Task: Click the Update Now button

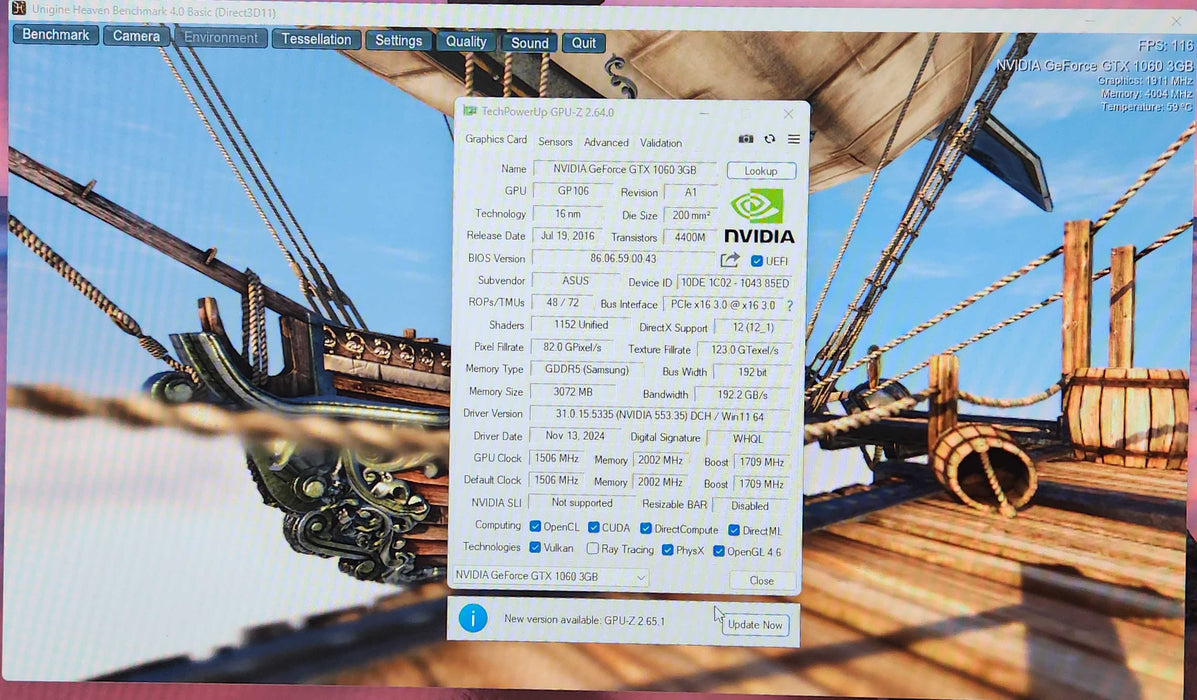Action: 755,624
